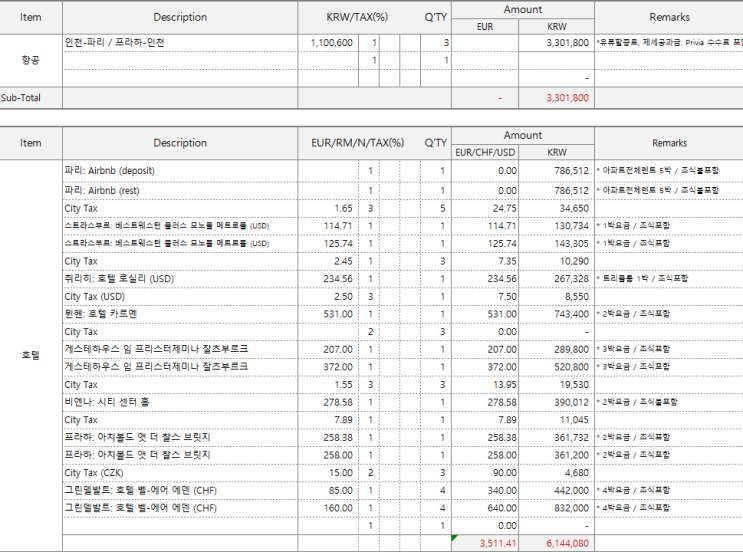Click the red 6,144,080 KRW total cell

click(556, 543)
